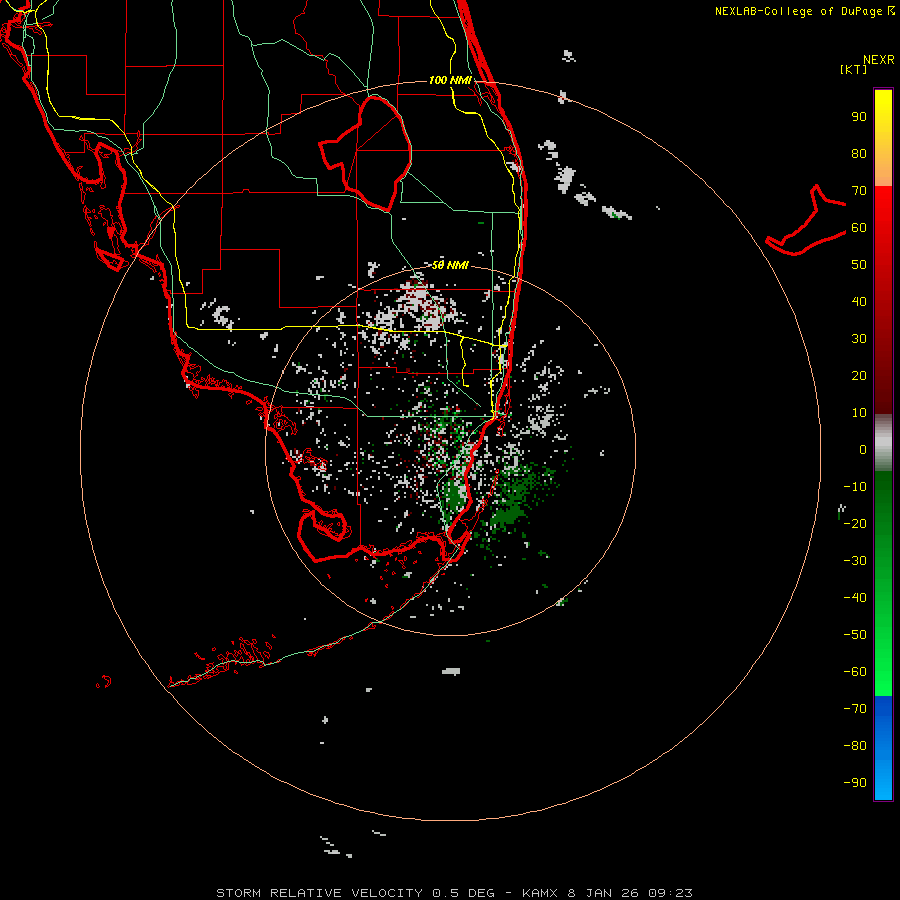Screen dimensions: 900x900
Task: Click the positive 50 scale value
Action: [859, 265]
